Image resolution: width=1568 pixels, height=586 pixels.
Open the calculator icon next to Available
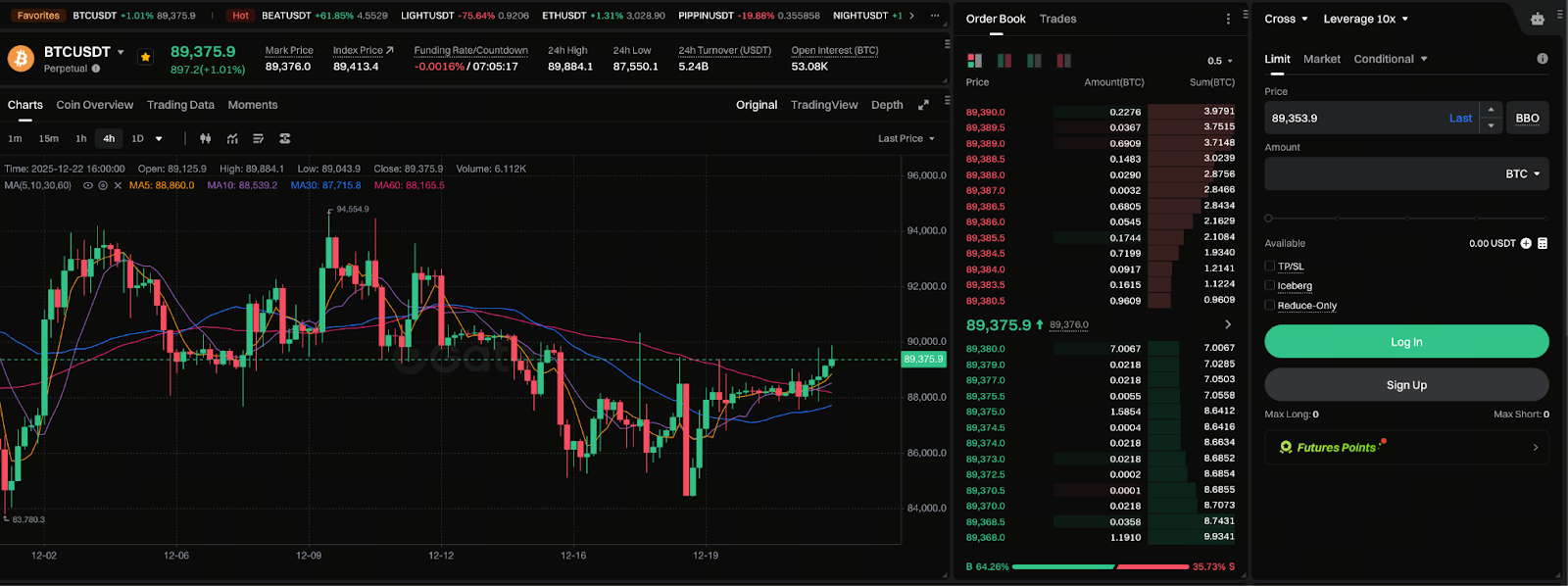(x=1543, y=243)
